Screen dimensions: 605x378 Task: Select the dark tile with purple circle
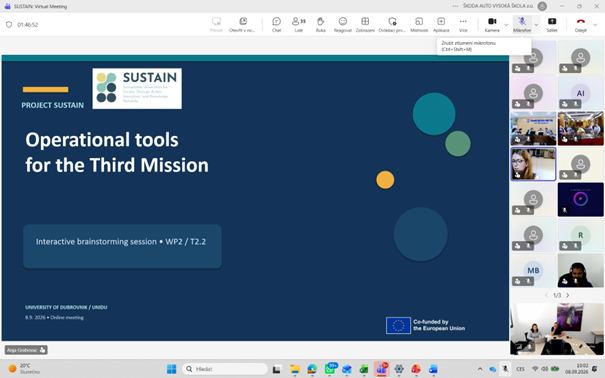click(580, 199)
